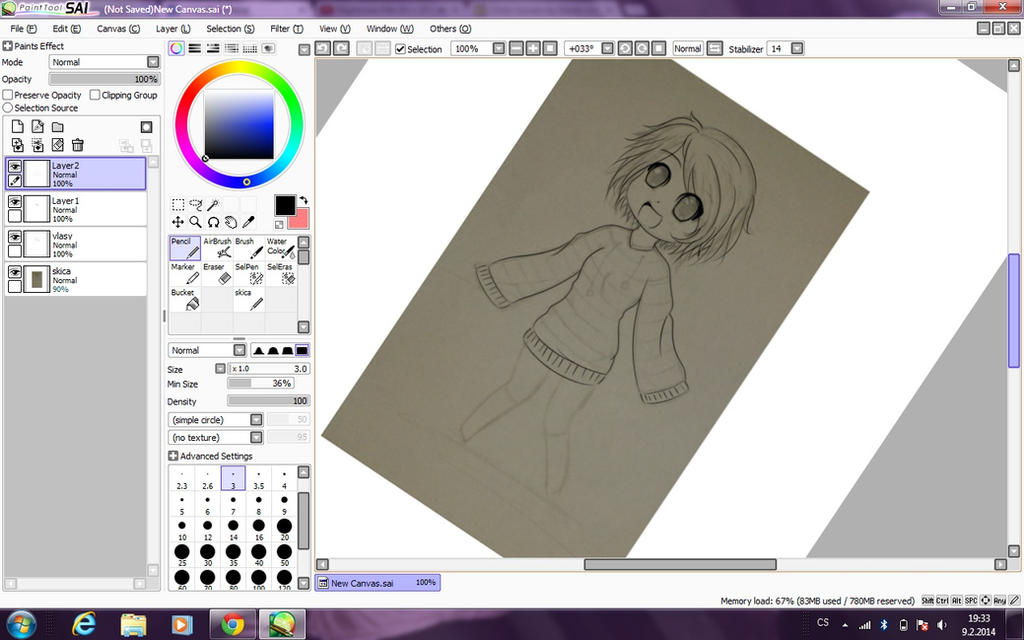Select the magic wand tool

(x=212, y=204)
